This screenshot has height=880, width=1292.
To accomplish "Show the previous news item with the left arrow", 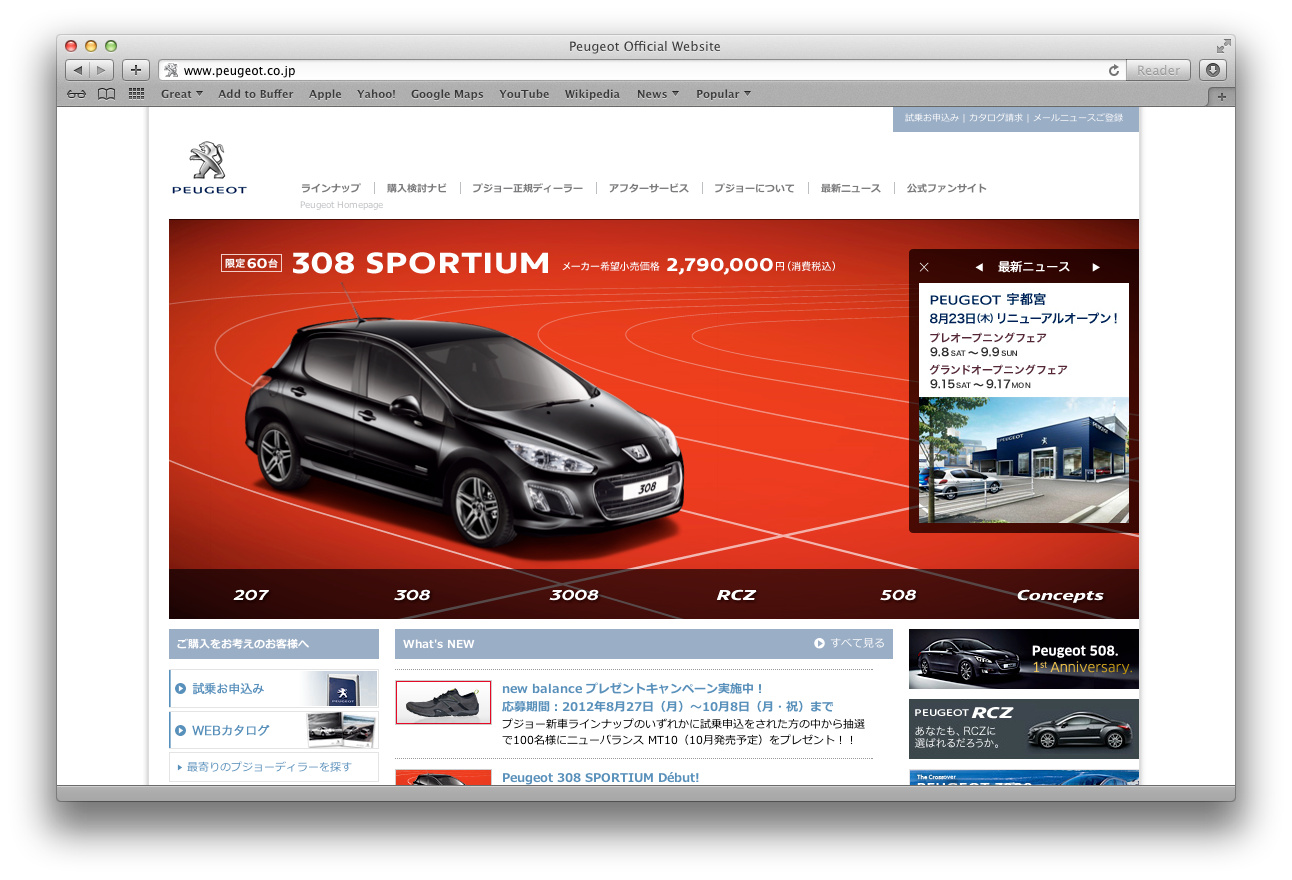I will 979,267.
